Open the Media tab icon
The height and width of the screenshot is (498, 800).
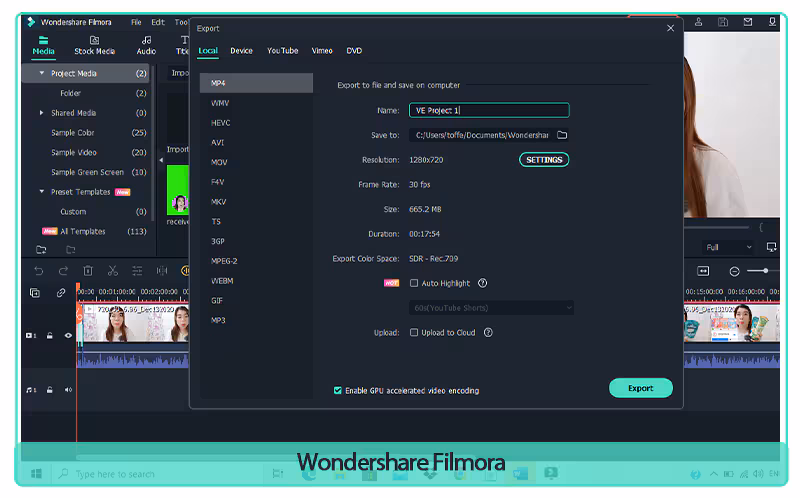pos(43,40)
